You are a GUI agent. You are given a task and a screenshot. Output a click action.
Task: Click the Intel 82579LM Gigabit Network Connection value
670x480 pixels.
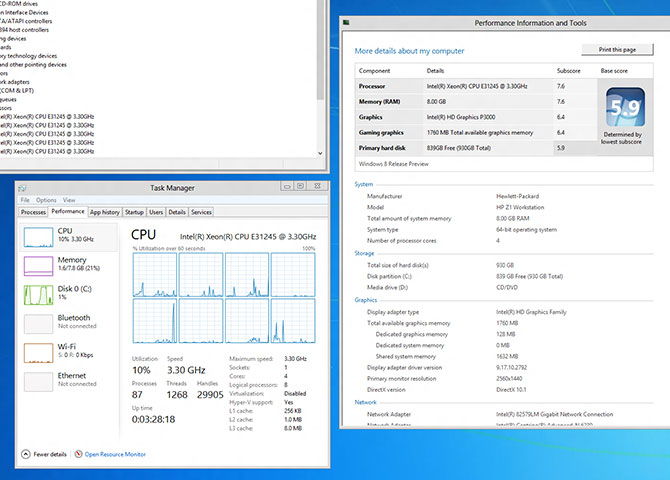point(554,414)
